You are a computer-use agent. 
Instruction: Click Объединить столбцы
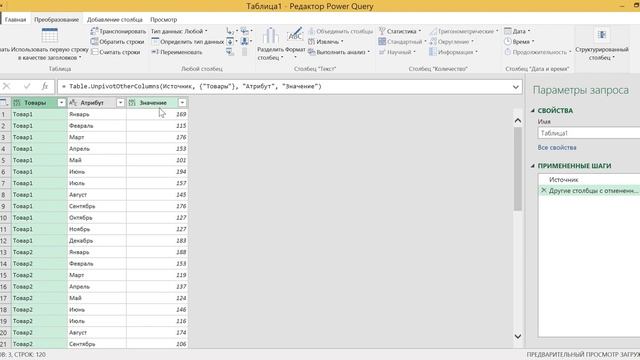[x=340, y=31]
